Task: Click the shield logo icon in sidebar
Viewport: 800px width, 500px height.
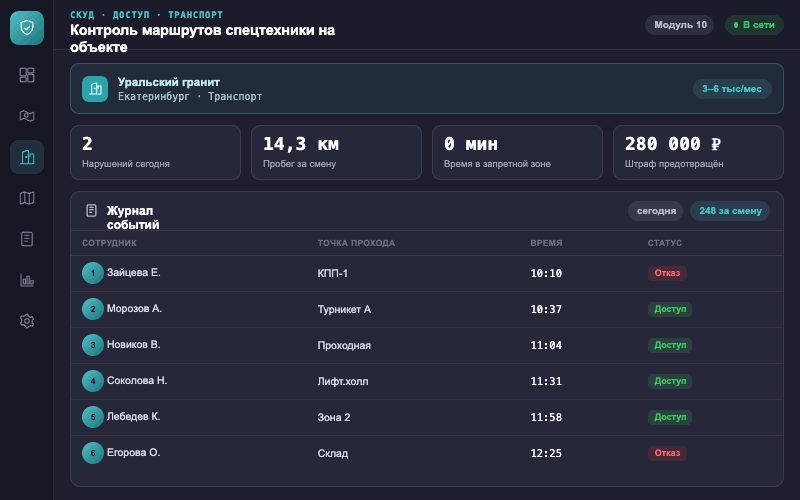Action: 27,28
